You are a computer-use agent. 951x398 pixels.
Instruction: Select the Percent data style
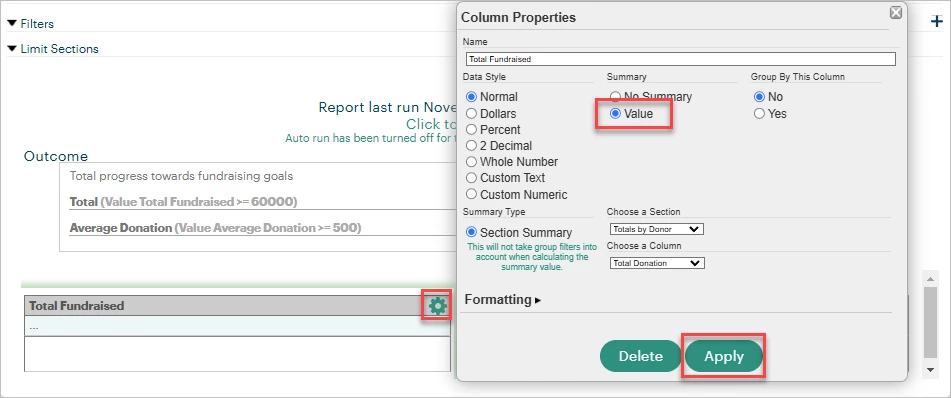coord(471,130)
